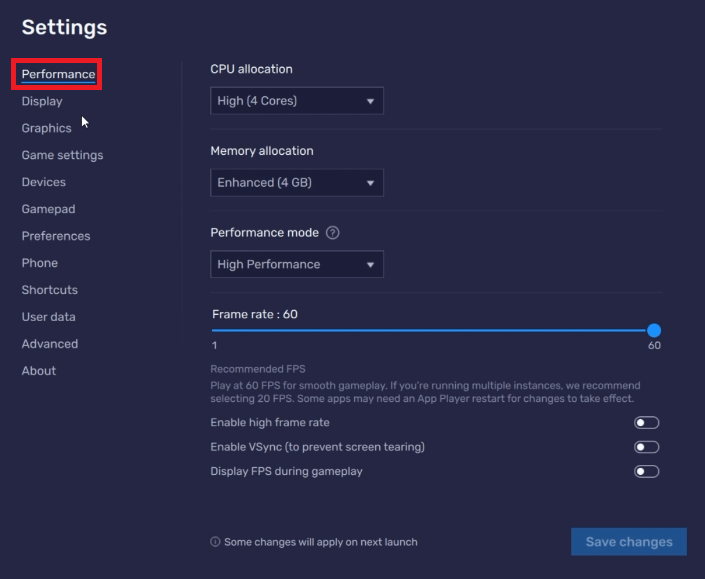Expand the Memory allocation dropdown
This screenshot has height=579, width=705.
[297, 183]
